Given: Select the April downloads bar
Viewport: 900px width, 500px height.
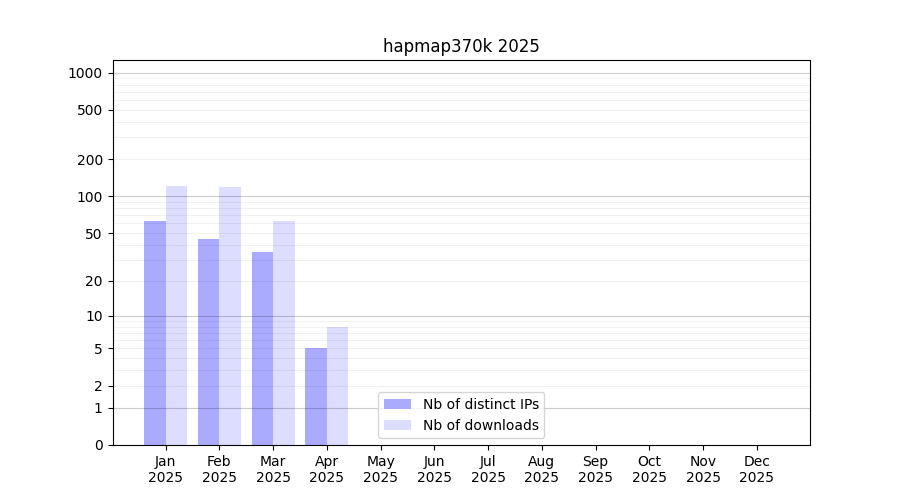Looking at the screenshot, I should coord(337,386).
